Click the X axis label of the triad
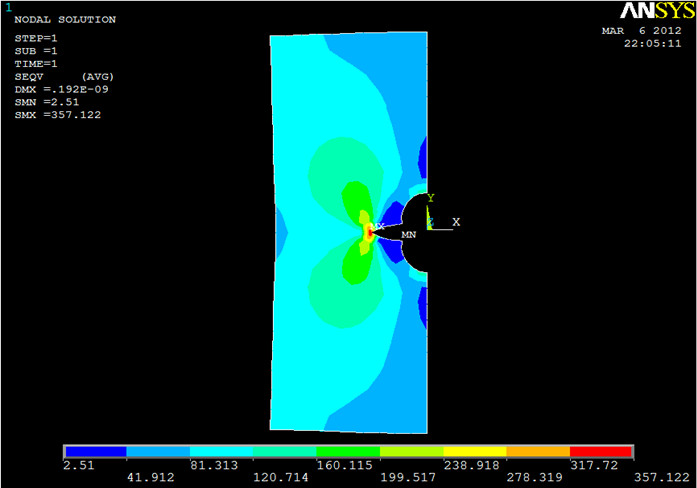Screen dimensions: 697x488 pos(456,222)
